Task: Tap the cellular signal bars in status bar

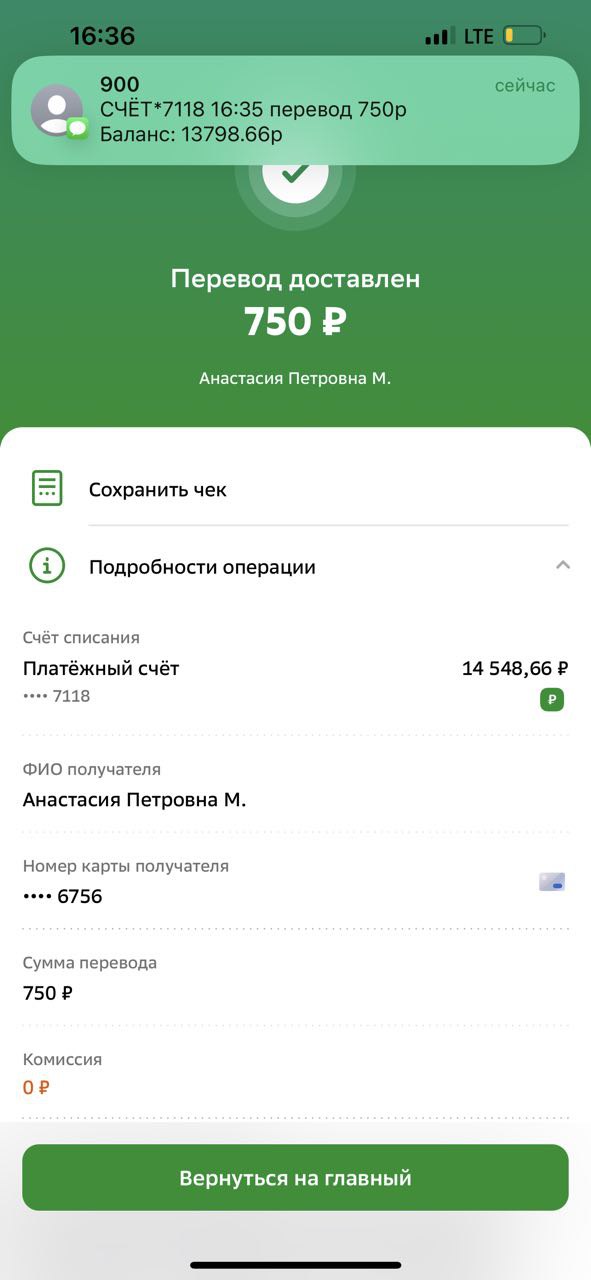Action: (x=439, y=37)
